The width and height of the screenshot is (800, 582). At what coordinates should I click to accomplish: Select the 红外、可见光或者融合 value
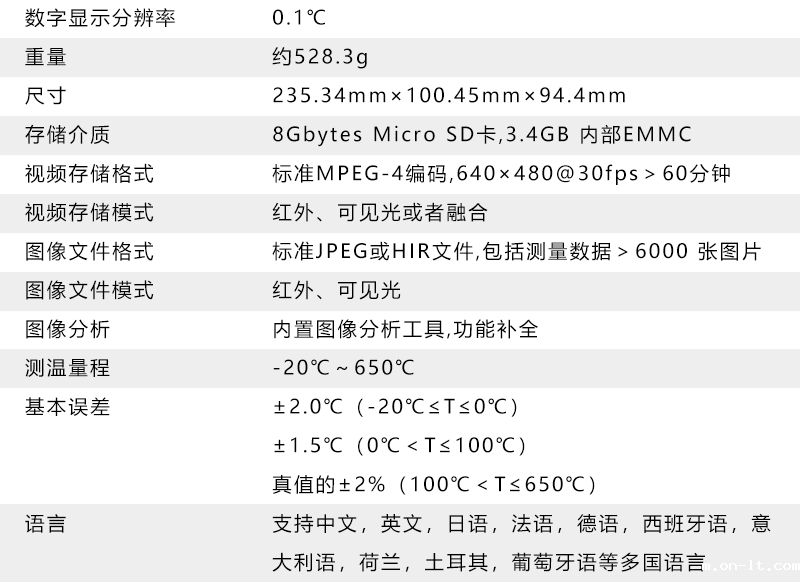[x=379, y=213]
